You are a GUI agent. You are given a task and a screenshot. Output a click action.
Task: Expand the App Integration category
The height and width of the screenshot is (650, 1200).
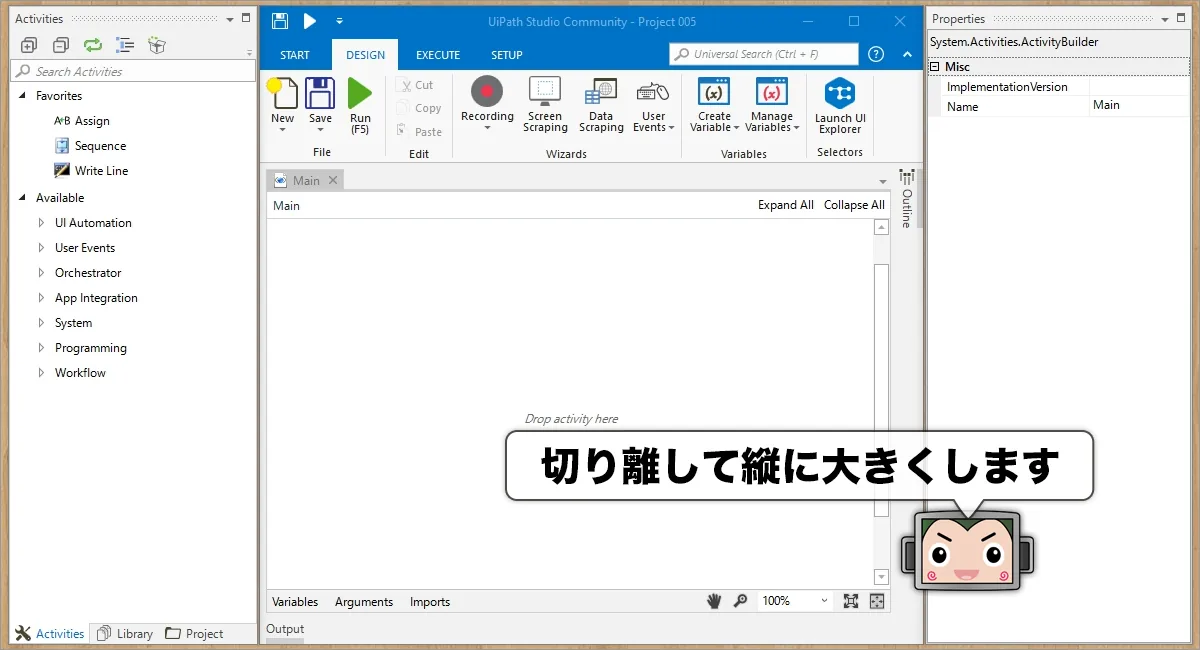pos(41,298)
